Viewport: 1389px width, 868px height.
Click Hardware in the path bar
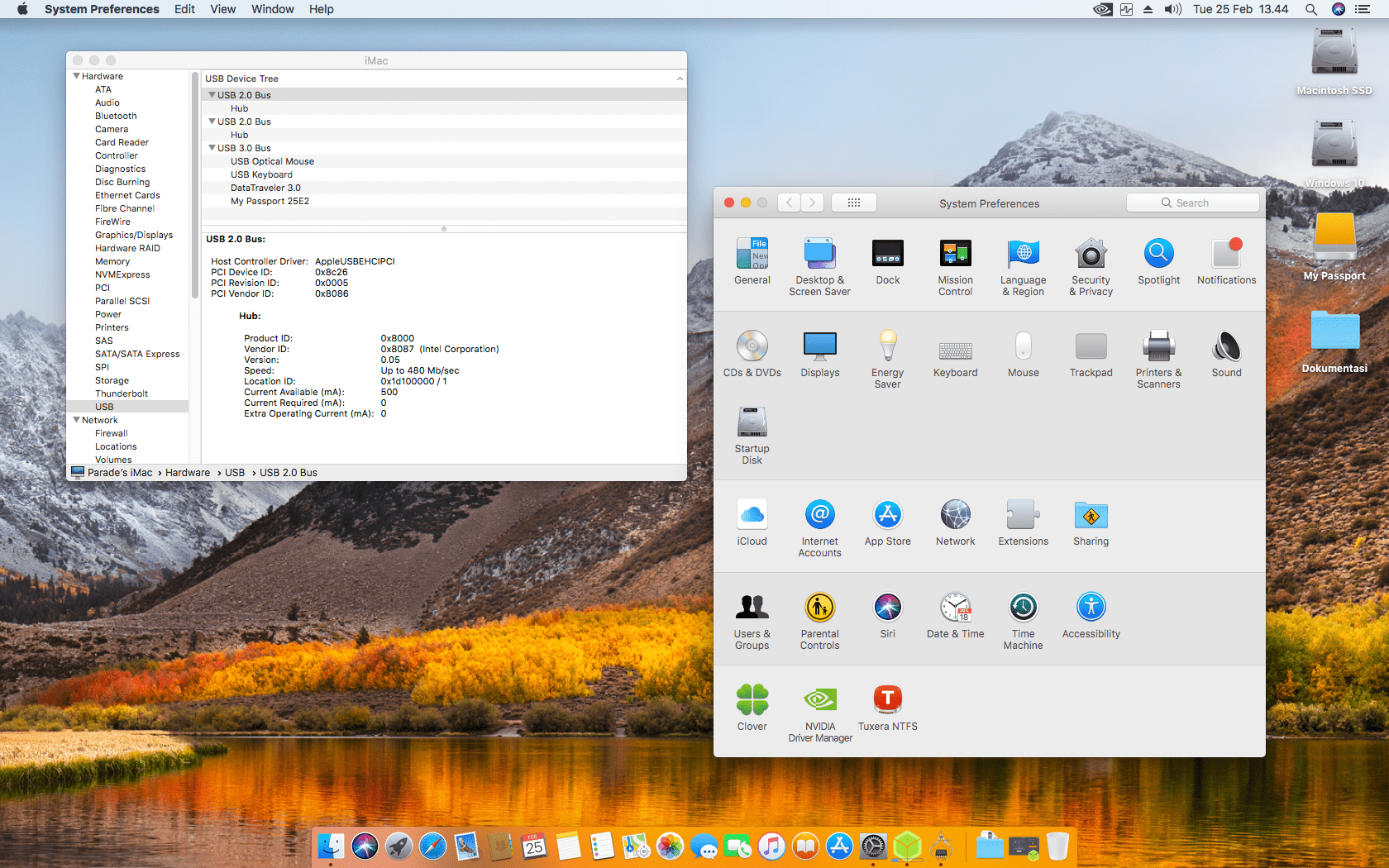point(188,473)
